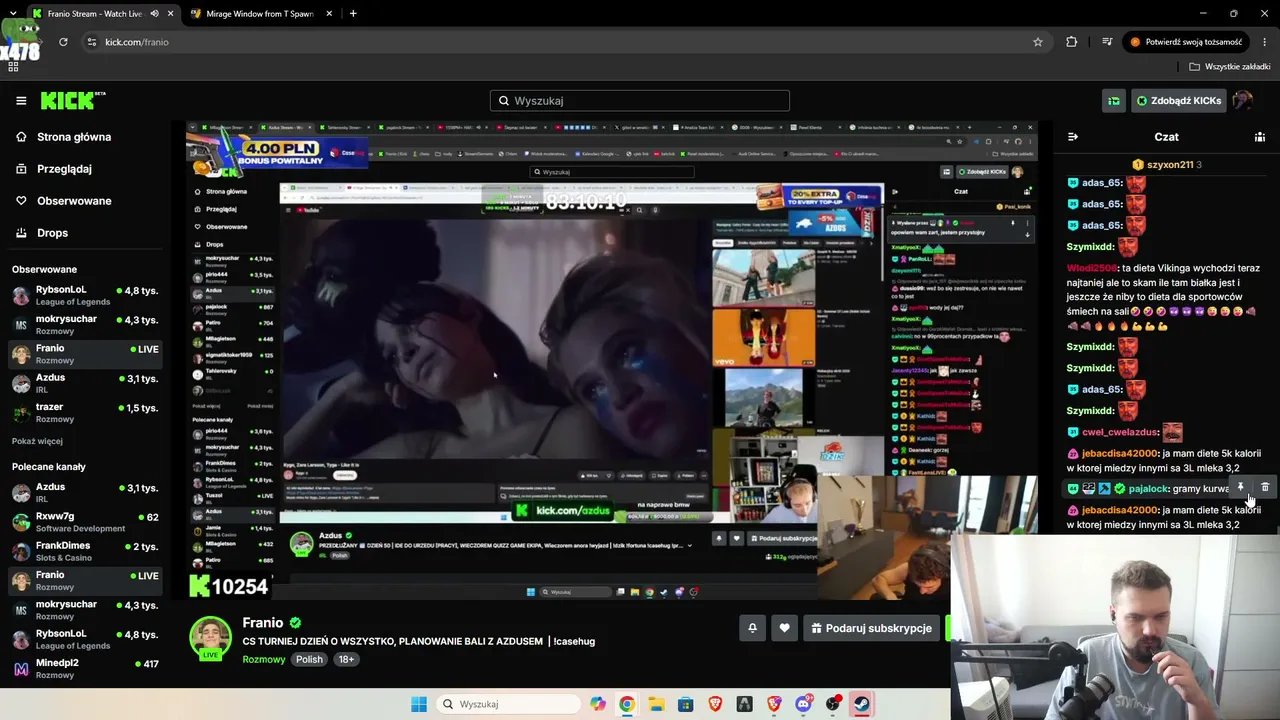Image resolution: width=1280 pixels, height=720 pixels.
Task: Open File Explorer from the taskbar
Action: click(656, 704)
